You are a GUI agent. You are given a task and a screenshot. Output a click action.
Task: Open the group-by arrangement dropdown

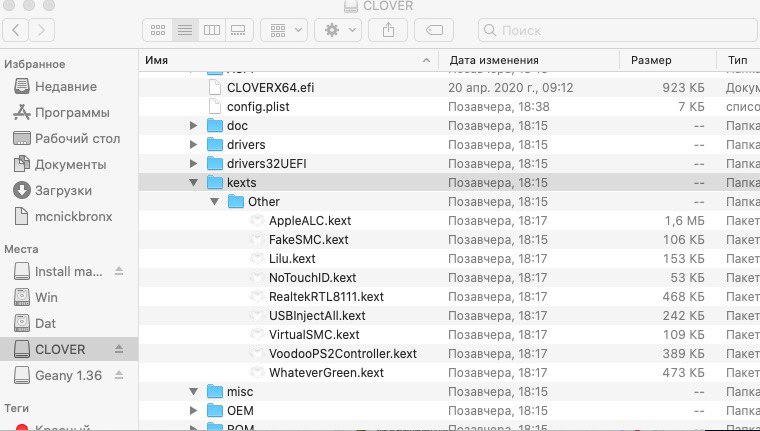(x=284, y=30)
